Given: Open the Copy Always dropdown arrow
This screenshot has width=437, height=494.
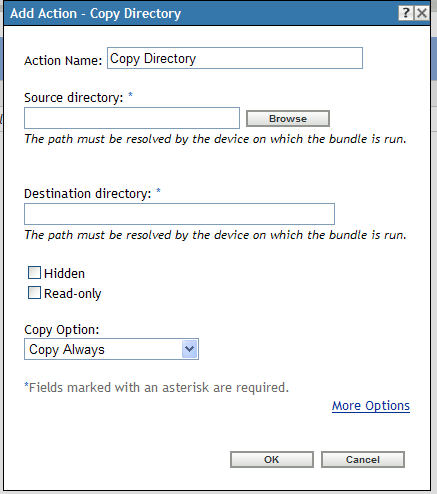Looking at the screenshot, I should coord(189,349).
